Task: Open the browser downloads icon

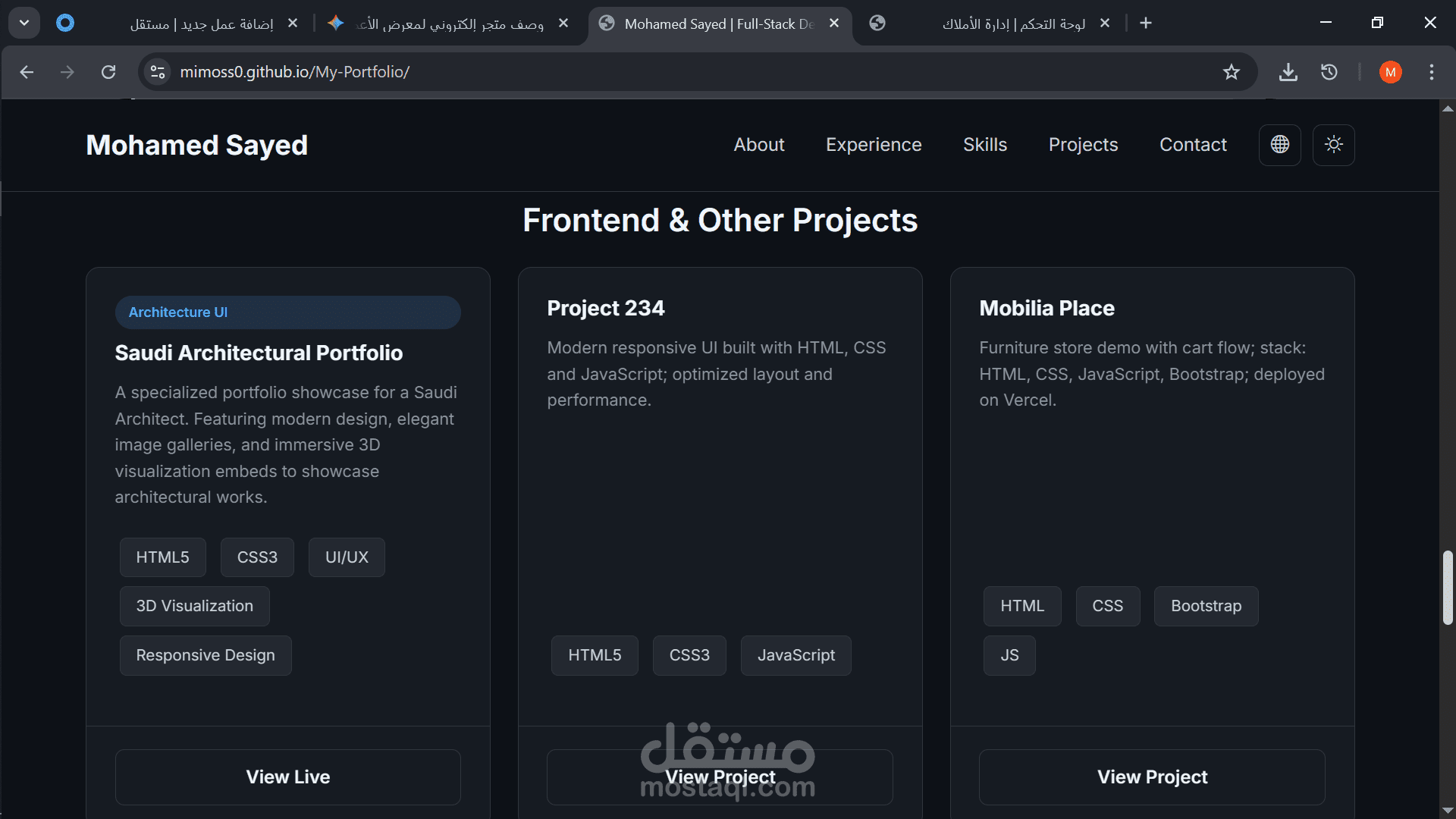Action: [x=1288, y=72]
